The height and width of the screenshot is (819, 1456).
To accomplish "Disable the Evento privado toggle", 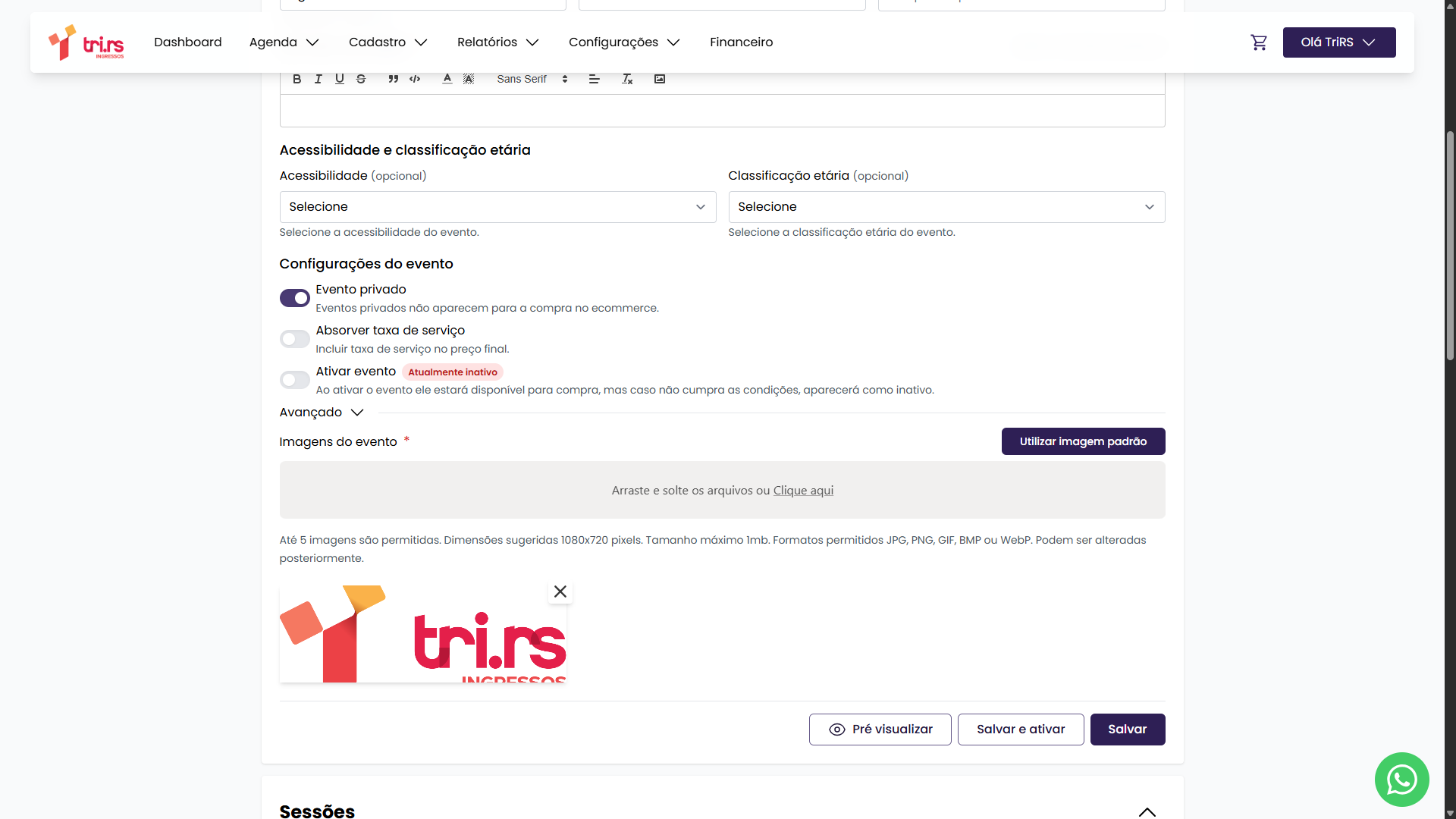I will [x=294, y=298].
